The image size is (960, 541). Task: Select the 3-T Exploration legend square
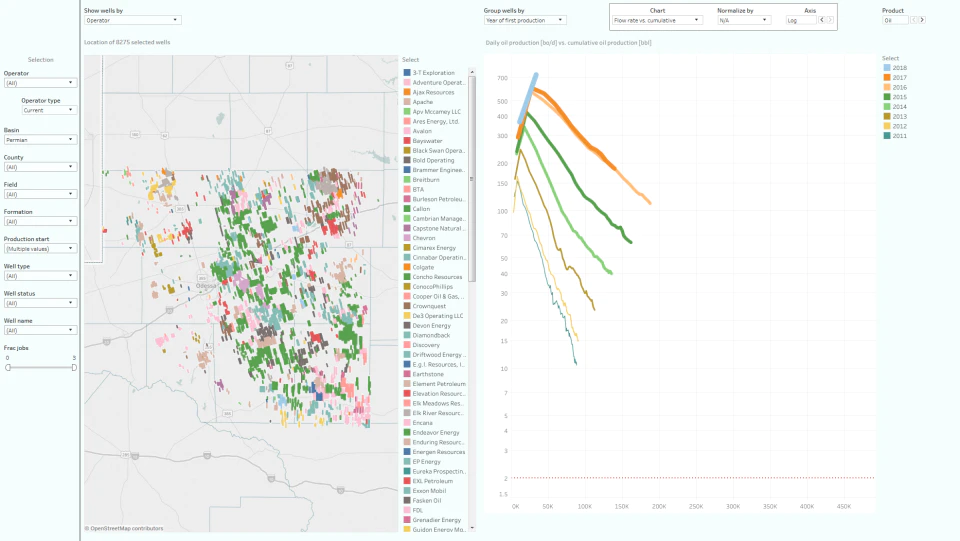pyautogui.click(x=407, y=73)
